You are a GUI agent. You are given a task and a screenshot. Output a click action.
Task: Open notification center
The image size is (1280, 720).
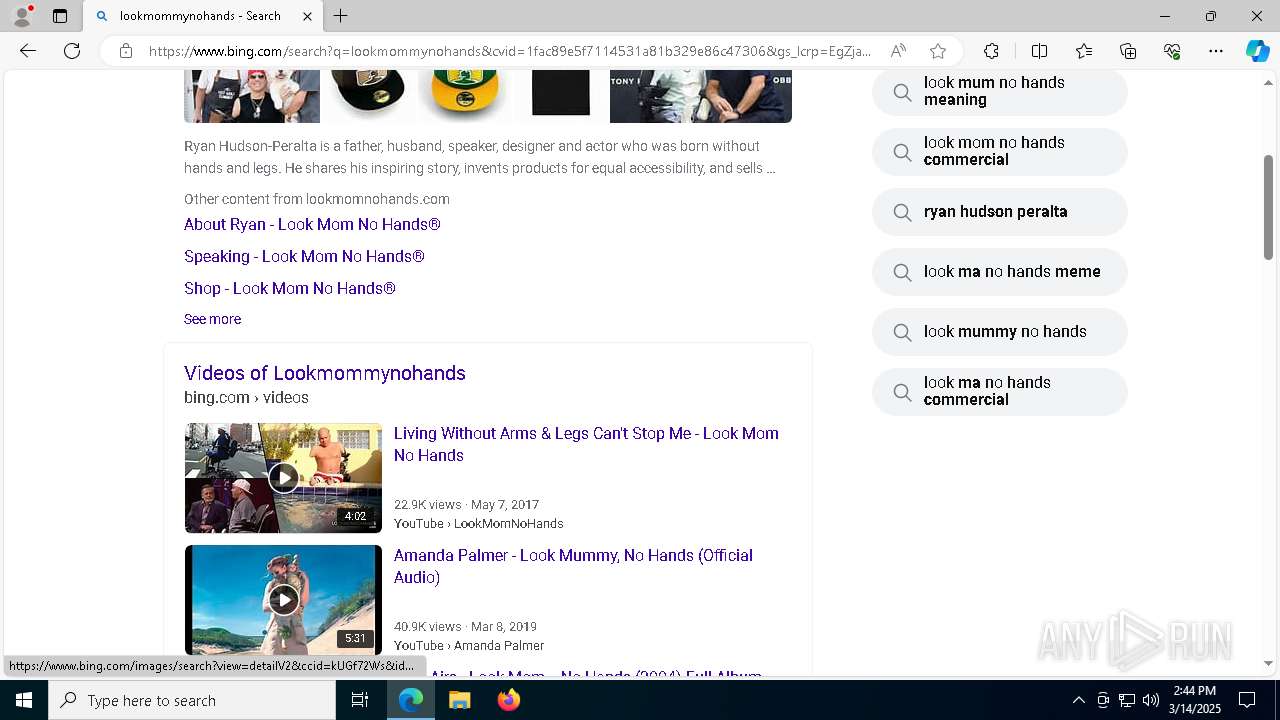(x=1247, y=700)
